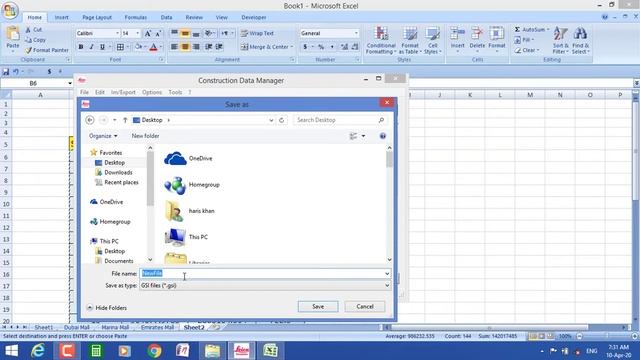Open Google Chrome from the taskbar
The image size is (640, 360).
coord(154,351)
